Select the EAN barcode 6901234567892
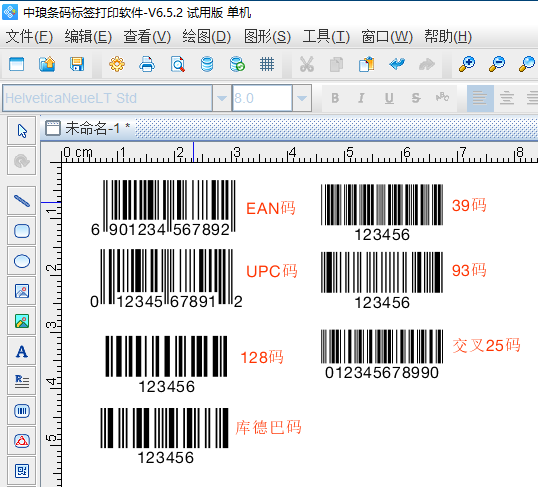 click(164, 208)
